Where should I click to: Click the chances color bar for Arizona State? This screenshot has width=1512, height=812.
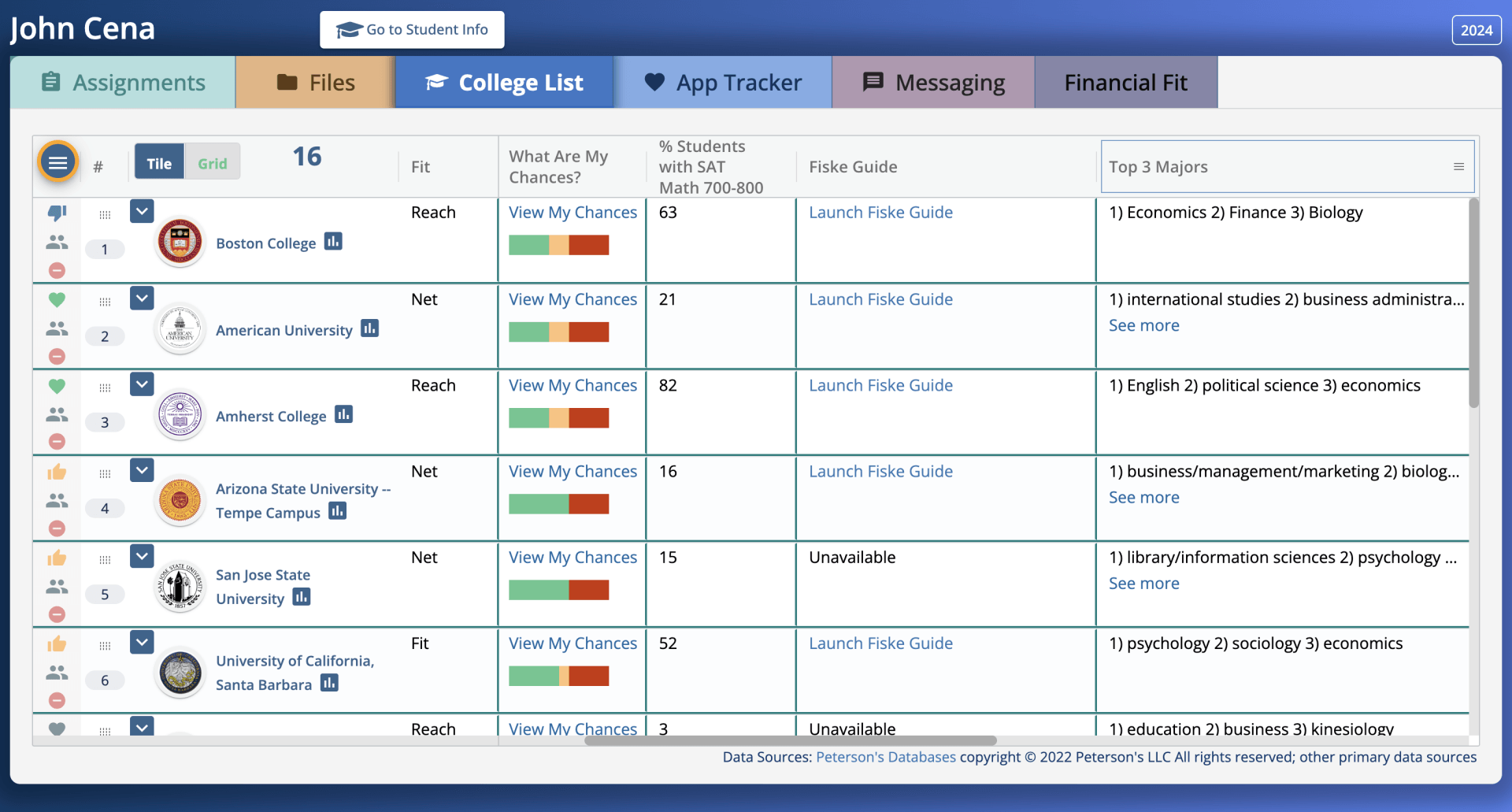coord(559,503)
